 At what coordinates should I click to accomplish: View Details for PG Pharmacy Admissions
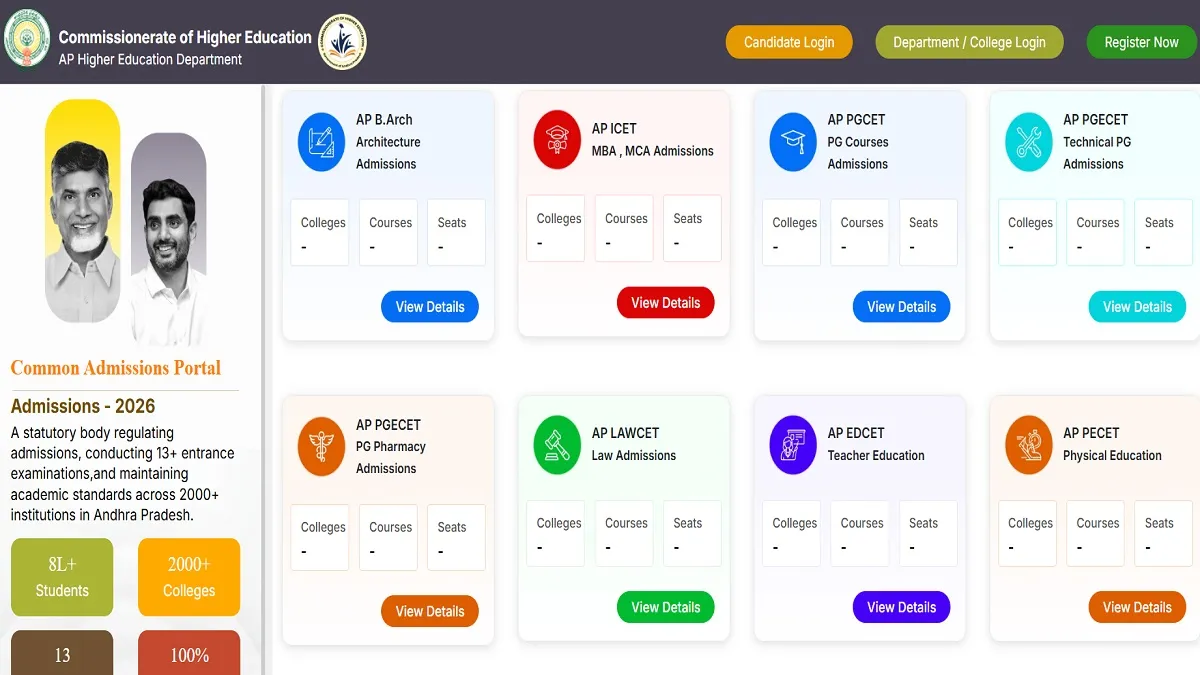(x=430, y=611)
